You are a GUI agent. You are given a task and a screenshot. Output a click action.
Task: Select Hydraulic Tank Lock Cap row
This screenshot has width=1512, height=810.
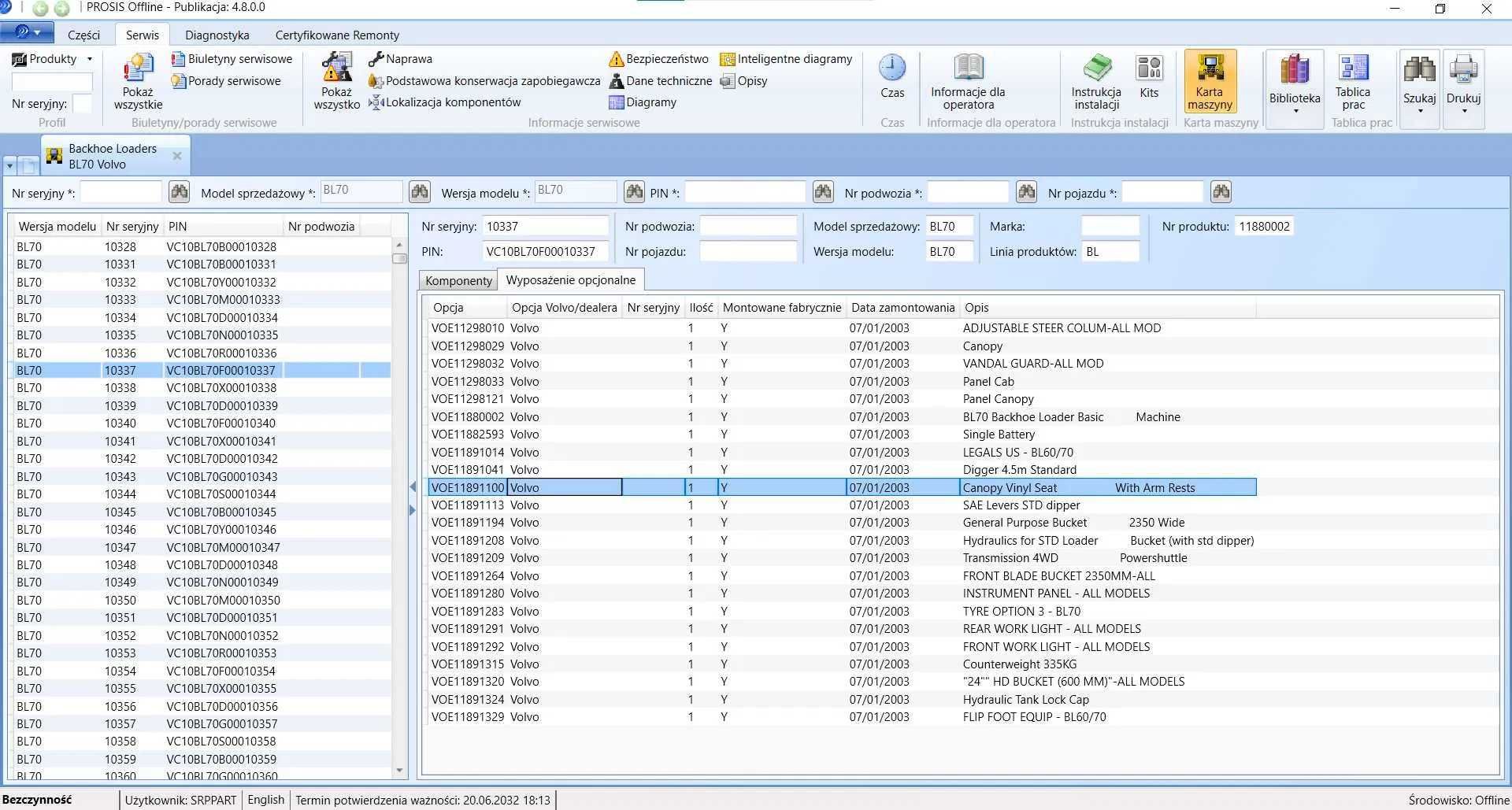[841, 700]
